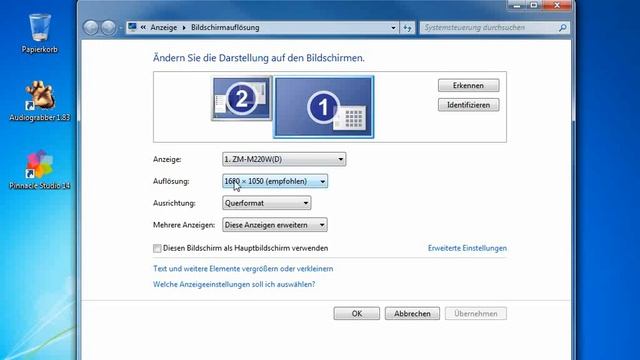
Task: Click the Bildschirmauflösung breadcrumb
Action: point(225,27)
